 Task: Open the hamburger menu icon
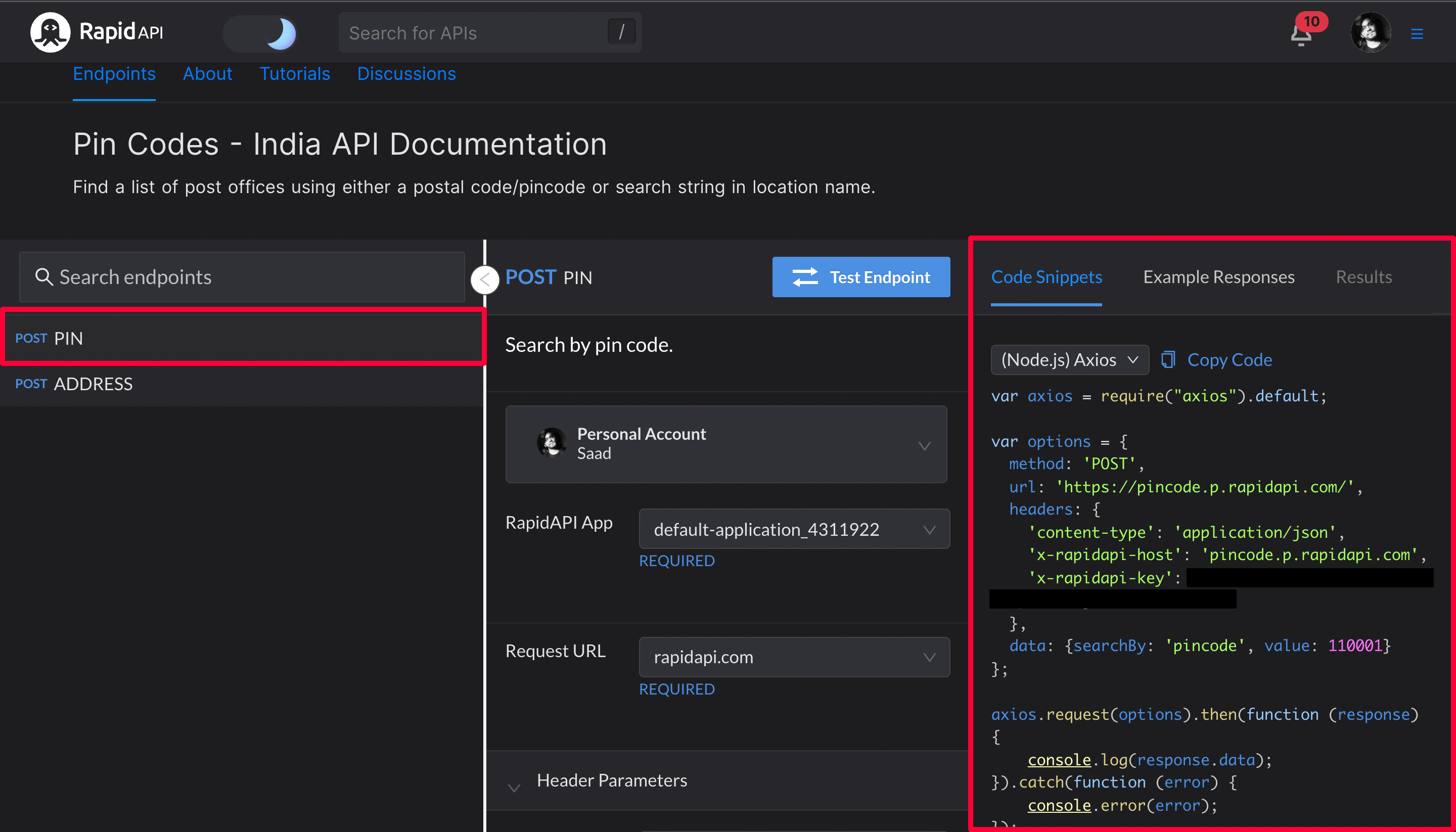click(1417, 34)
